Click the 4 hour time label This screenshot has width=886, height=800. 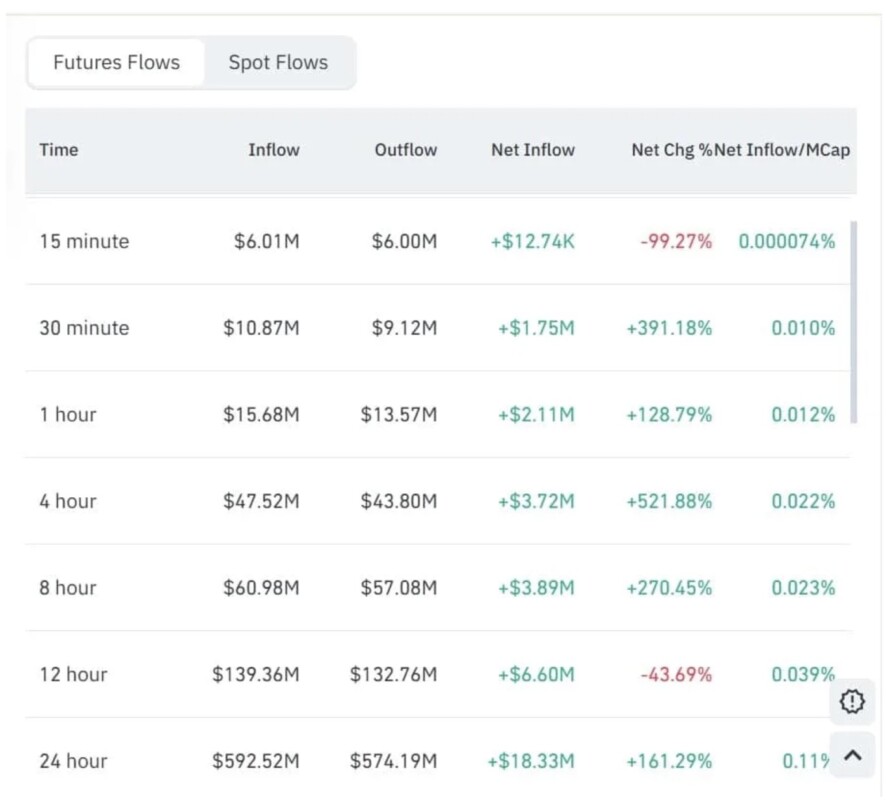coord(68,501)
